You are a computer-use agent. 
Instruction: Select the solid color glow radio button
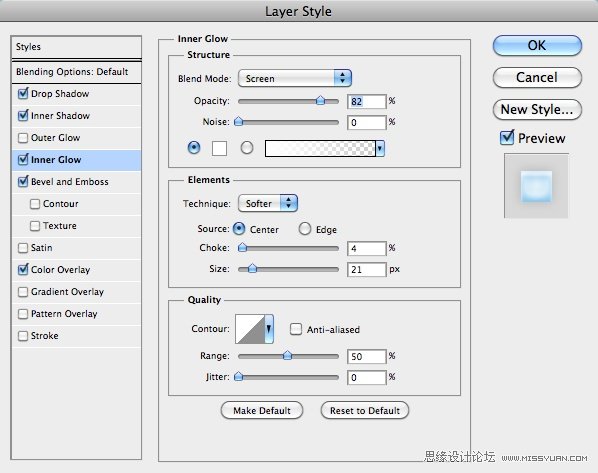pyautogui.click(x=194, y=148)
